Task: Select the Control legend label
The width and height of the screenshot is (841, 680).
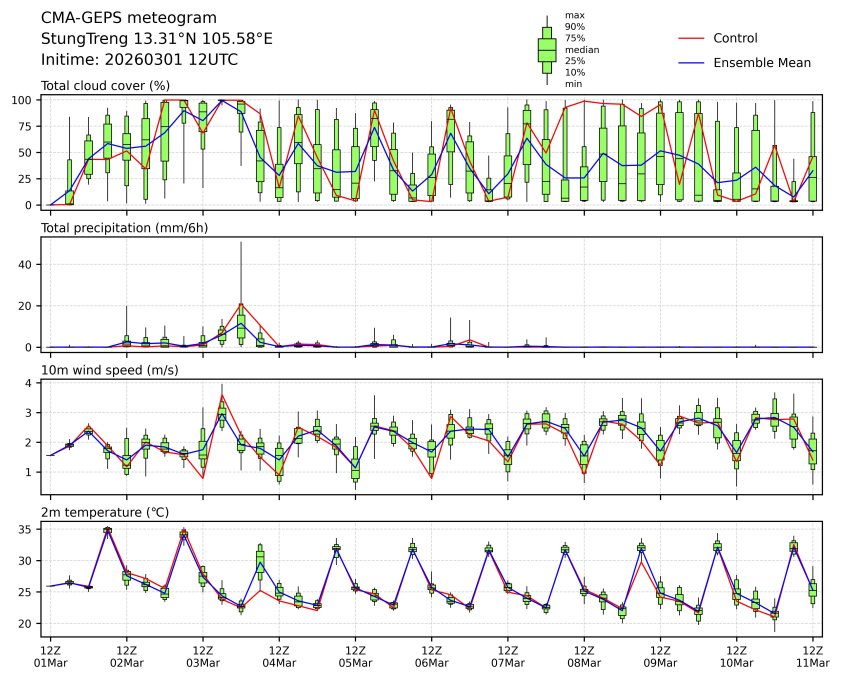Action: [x=735, y=38]
